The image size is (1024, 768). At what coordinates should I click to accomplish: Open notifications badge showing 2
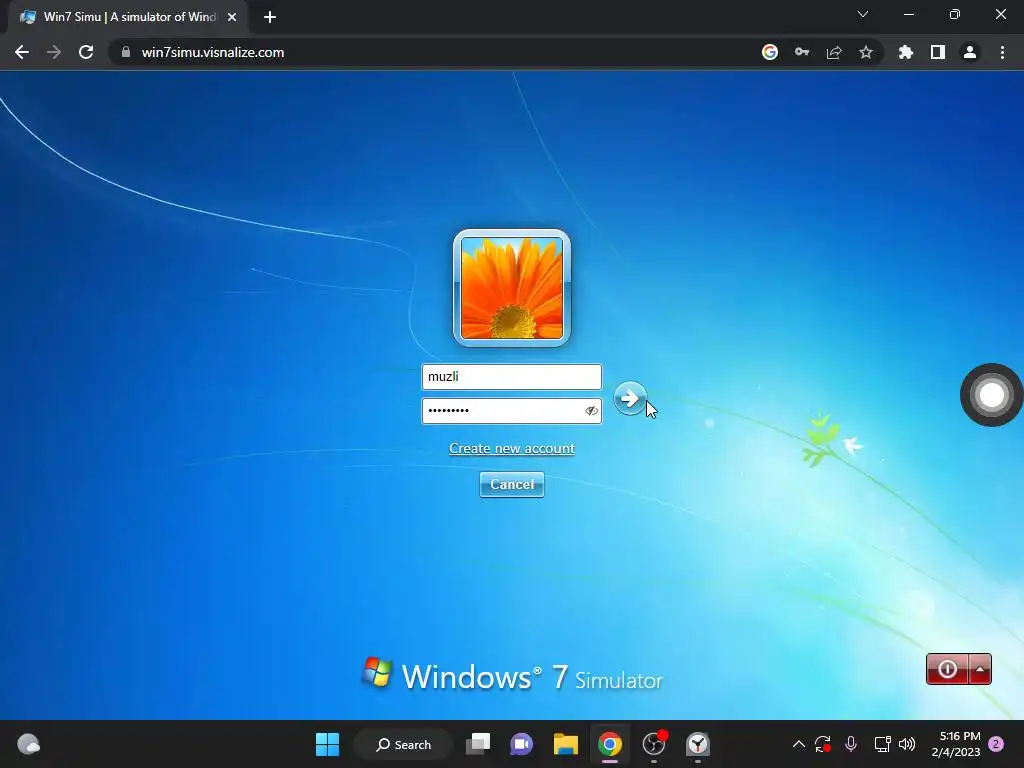click(995, 744)
